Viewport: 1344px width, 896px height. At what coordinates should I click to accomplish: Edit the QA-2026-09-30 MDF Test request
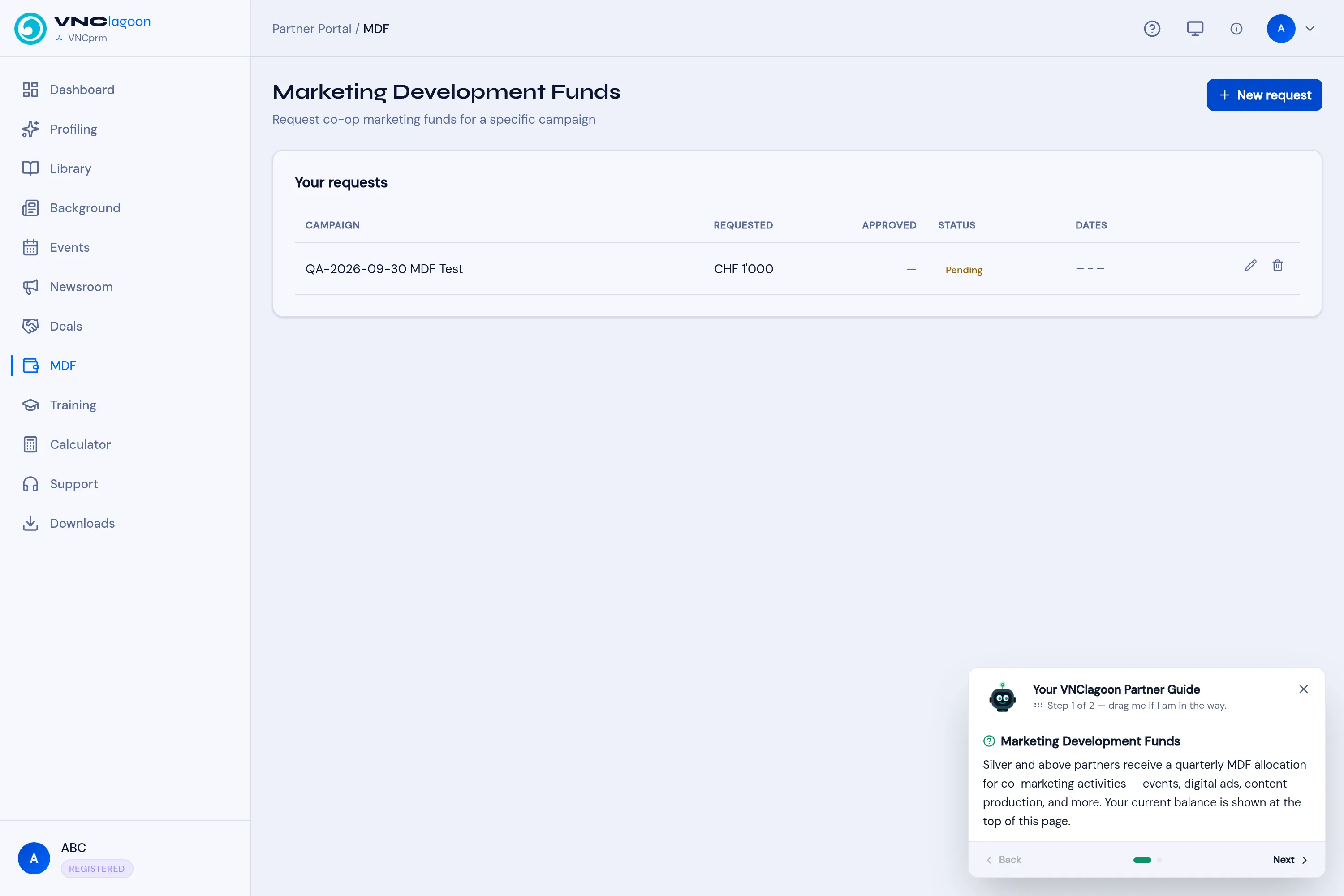tap(1250, 265)
